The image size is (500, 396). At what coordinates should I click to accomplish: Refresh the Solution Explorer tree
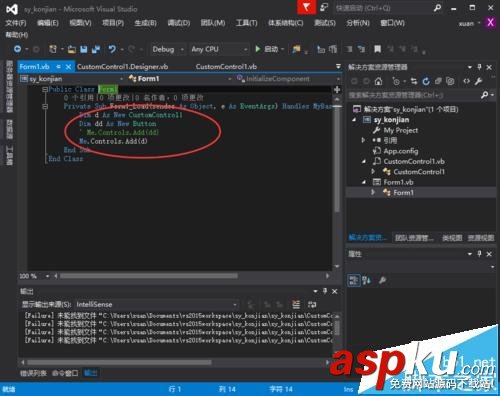426,81
